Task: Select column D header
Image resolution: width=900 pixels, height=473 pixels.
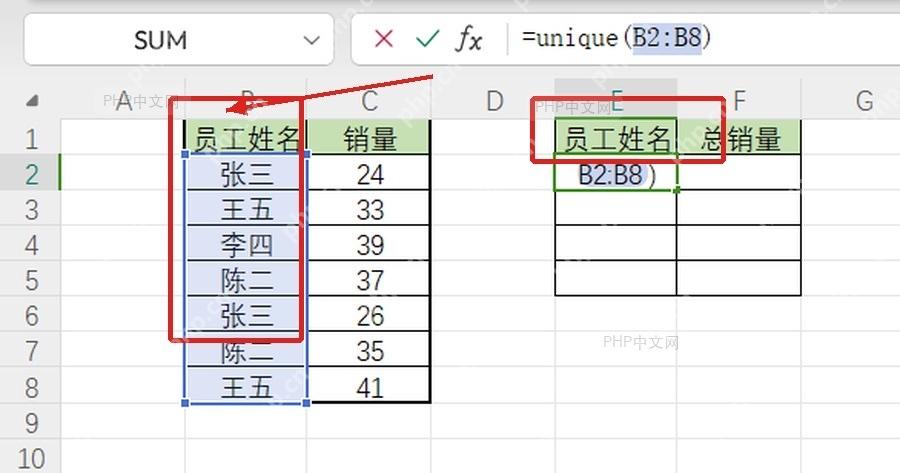Action: (x=494, y=102)
